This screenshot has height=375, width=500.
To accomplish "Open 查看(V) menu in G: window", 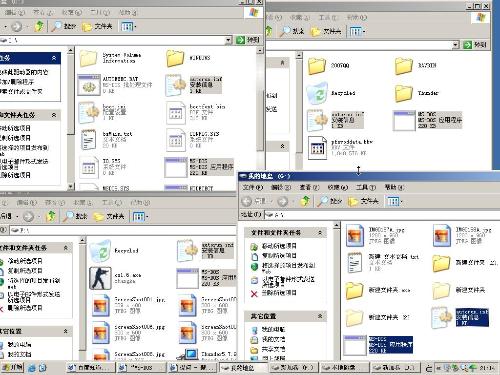I will (309, 187).
